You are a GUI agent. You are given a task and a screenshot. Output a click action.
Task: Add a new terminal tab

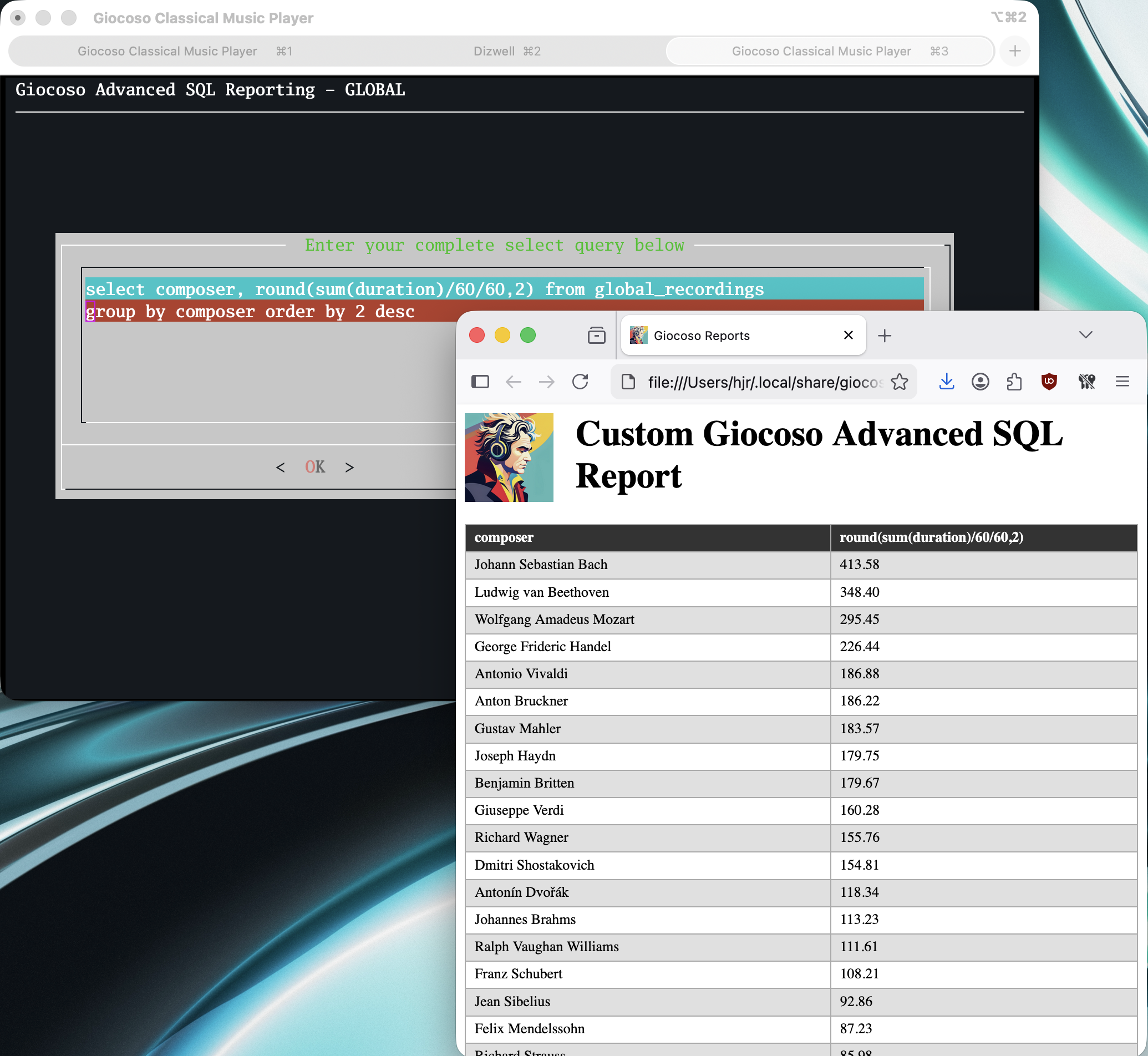click(x=1014, y=52)
